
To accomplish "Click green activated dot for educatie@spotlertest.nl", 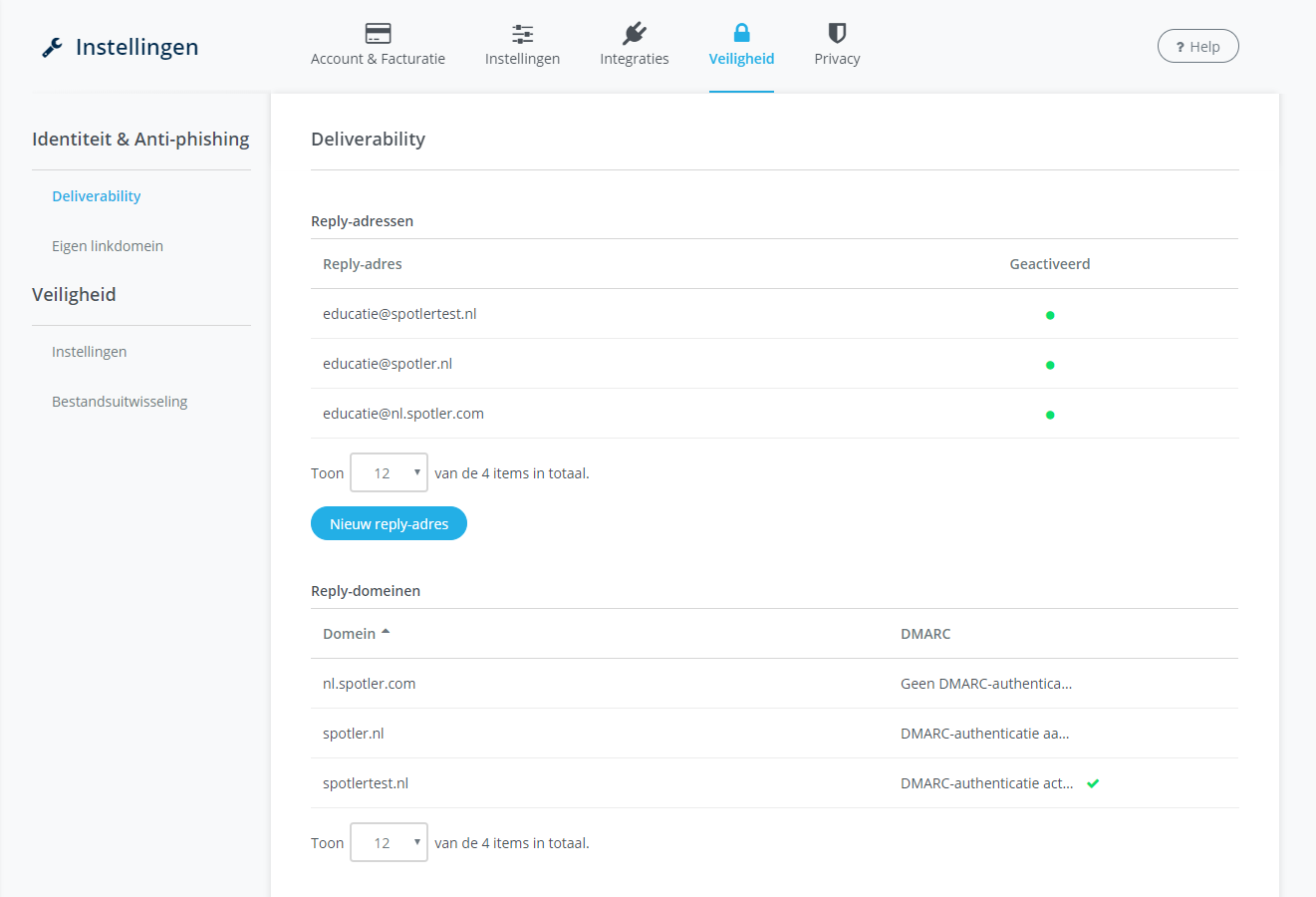I will [x=1050, y=315].
